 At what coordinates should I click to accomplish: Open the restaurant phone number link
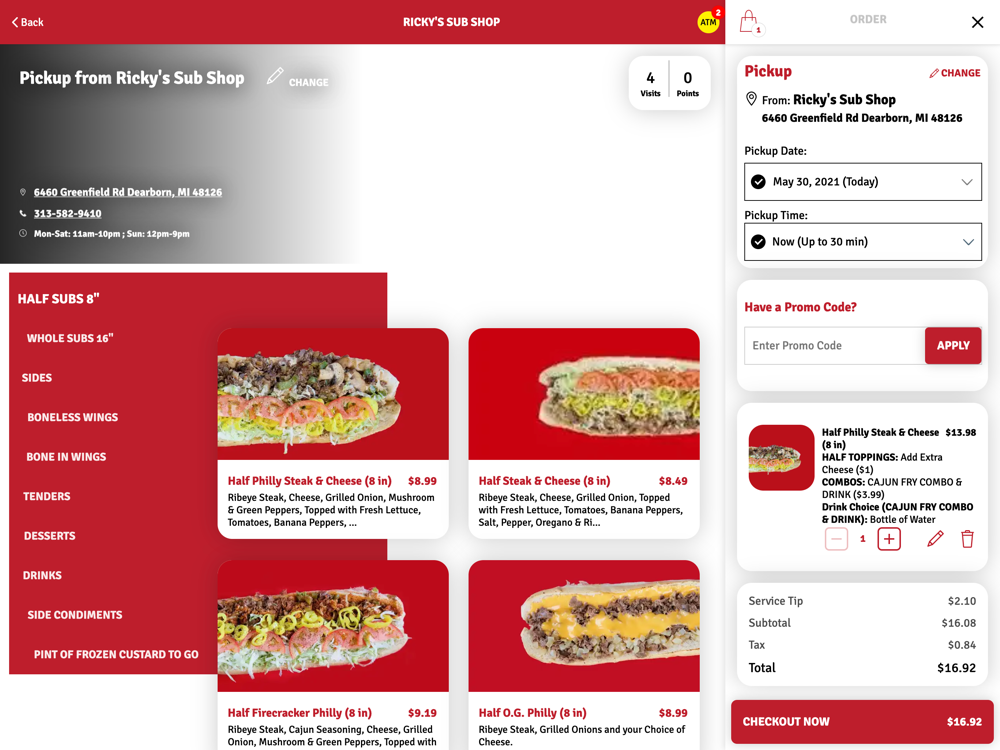click(68, 213)
